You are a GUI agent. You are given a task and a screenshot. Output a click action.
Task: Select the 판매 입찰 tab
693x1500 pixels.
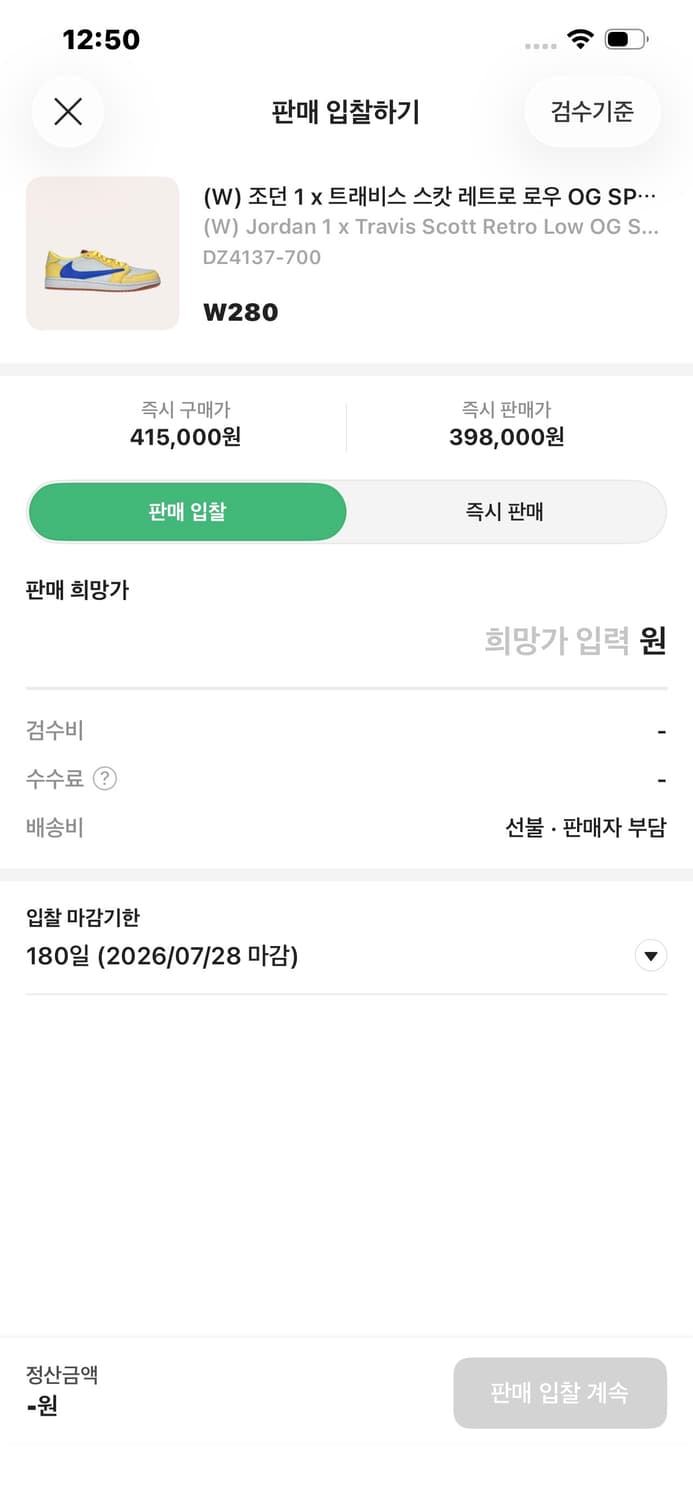click(186, 511)
